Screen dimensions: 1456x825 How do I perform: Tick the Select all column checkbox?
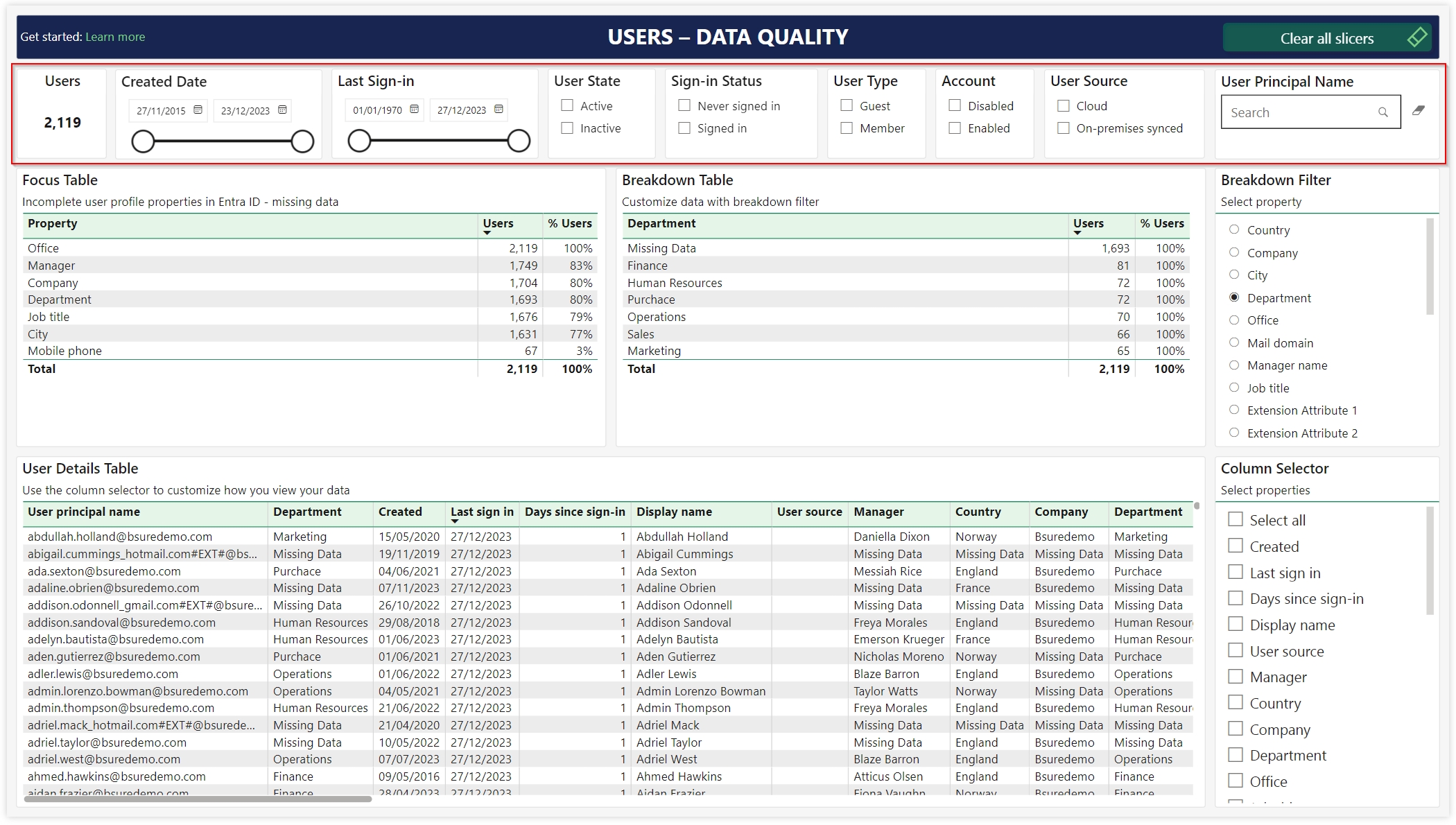(x=1236, y=519)
